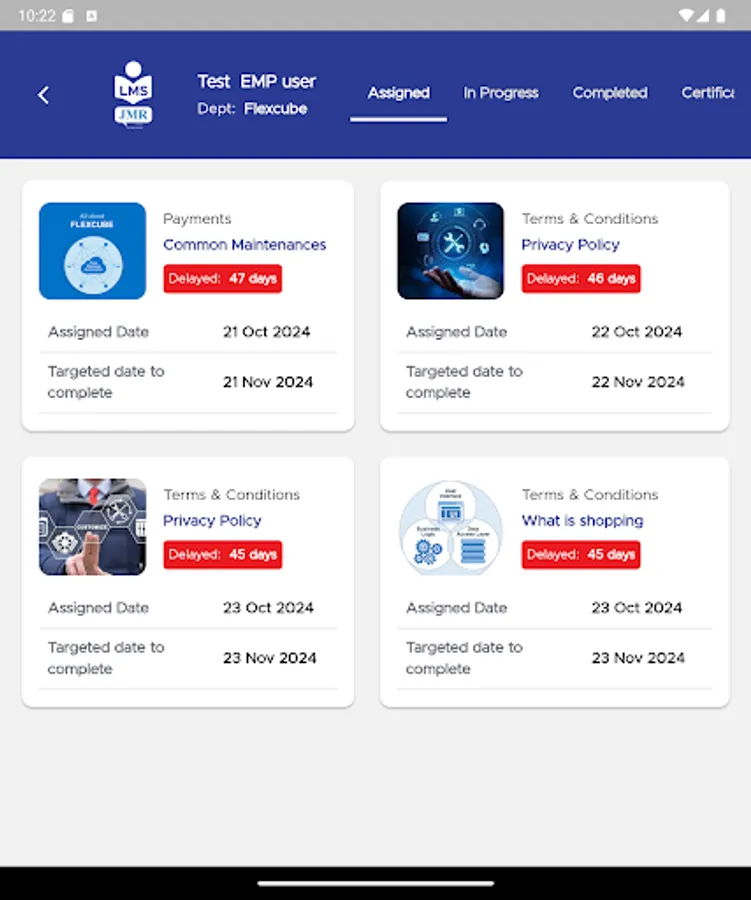Tap Delayed 45 days badge under What is shopping
This screenshot has width=751, height=900.
tap(581, 554)
